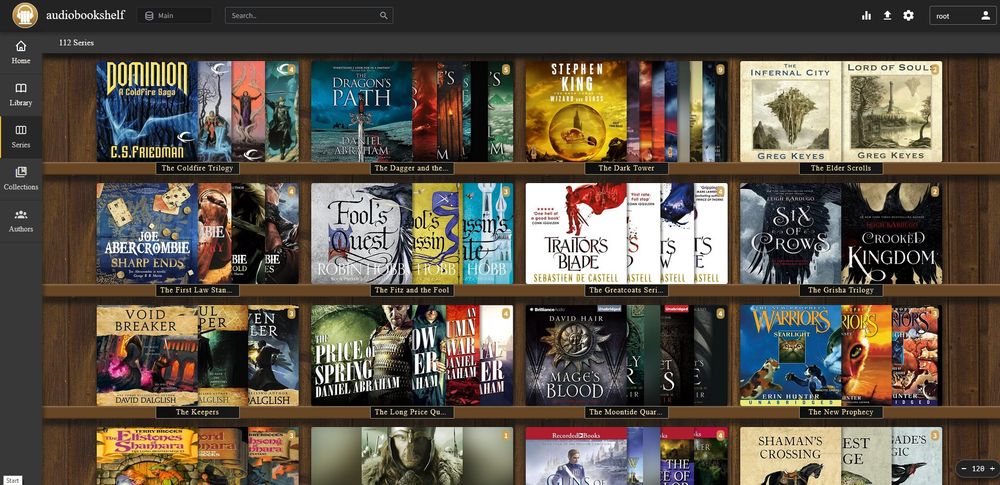Increase cover size with plus button
This screenshot has width=1000, height=485.
(992, 468)
